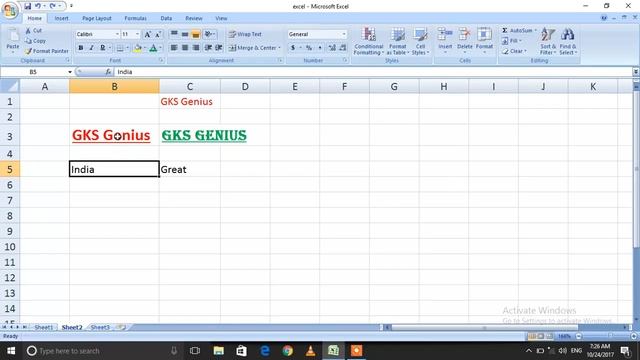Viewport: 640px width, 360px height.
Task: Click the Clear button
Action: tap(514, 51)
